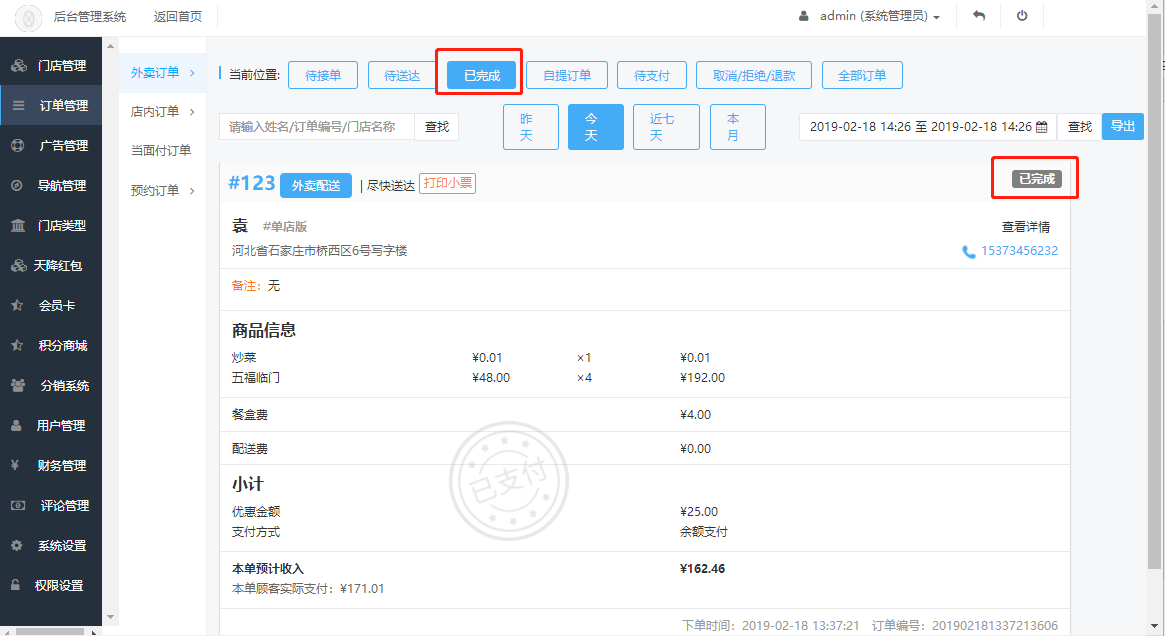Click the 外卖配送 label button
The height and width of the screenshot is (636, 1165).
pyautogui.click(x=316, y=185)
